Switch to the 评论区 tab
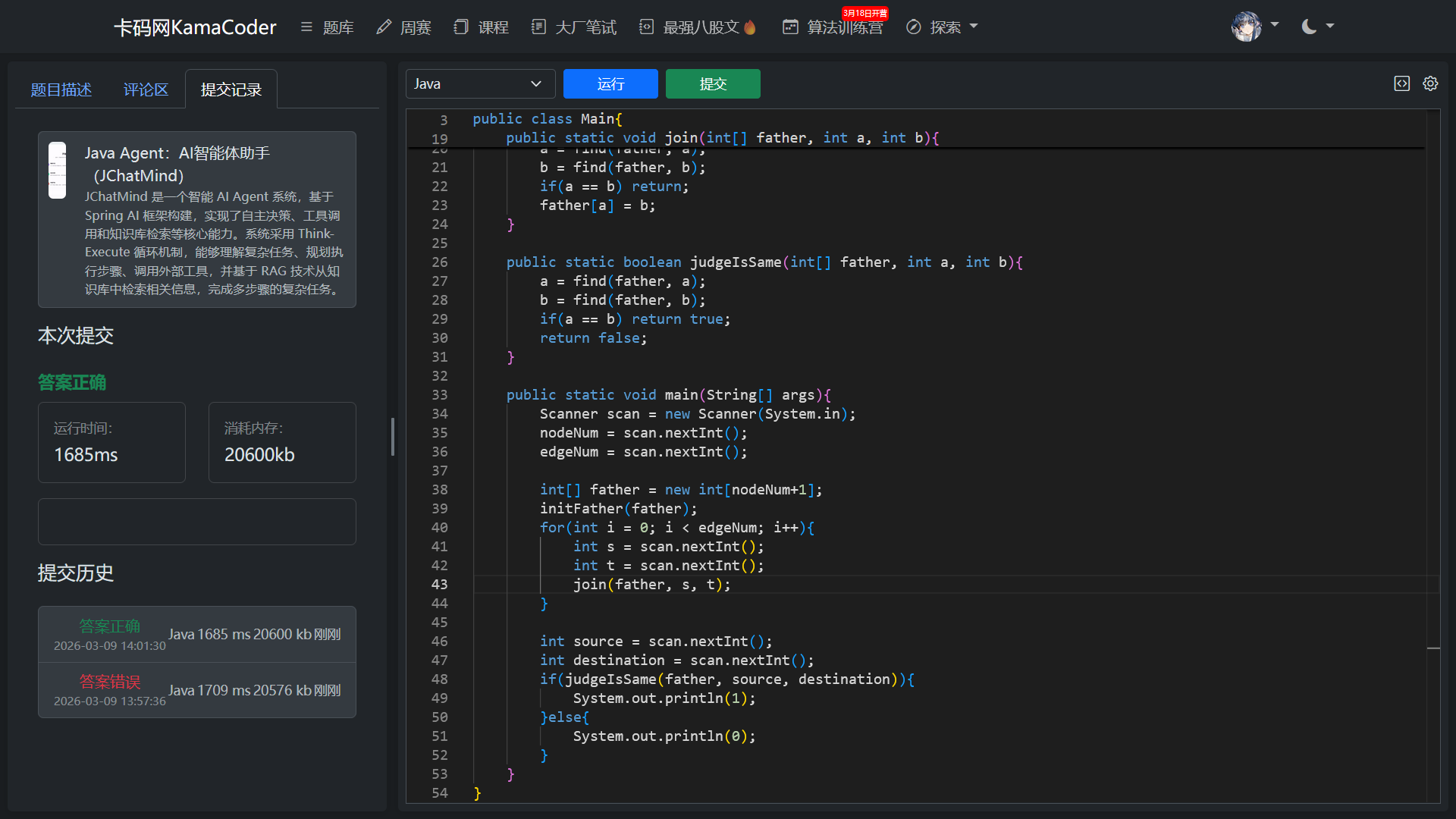1456x819 pixels. 146,89
